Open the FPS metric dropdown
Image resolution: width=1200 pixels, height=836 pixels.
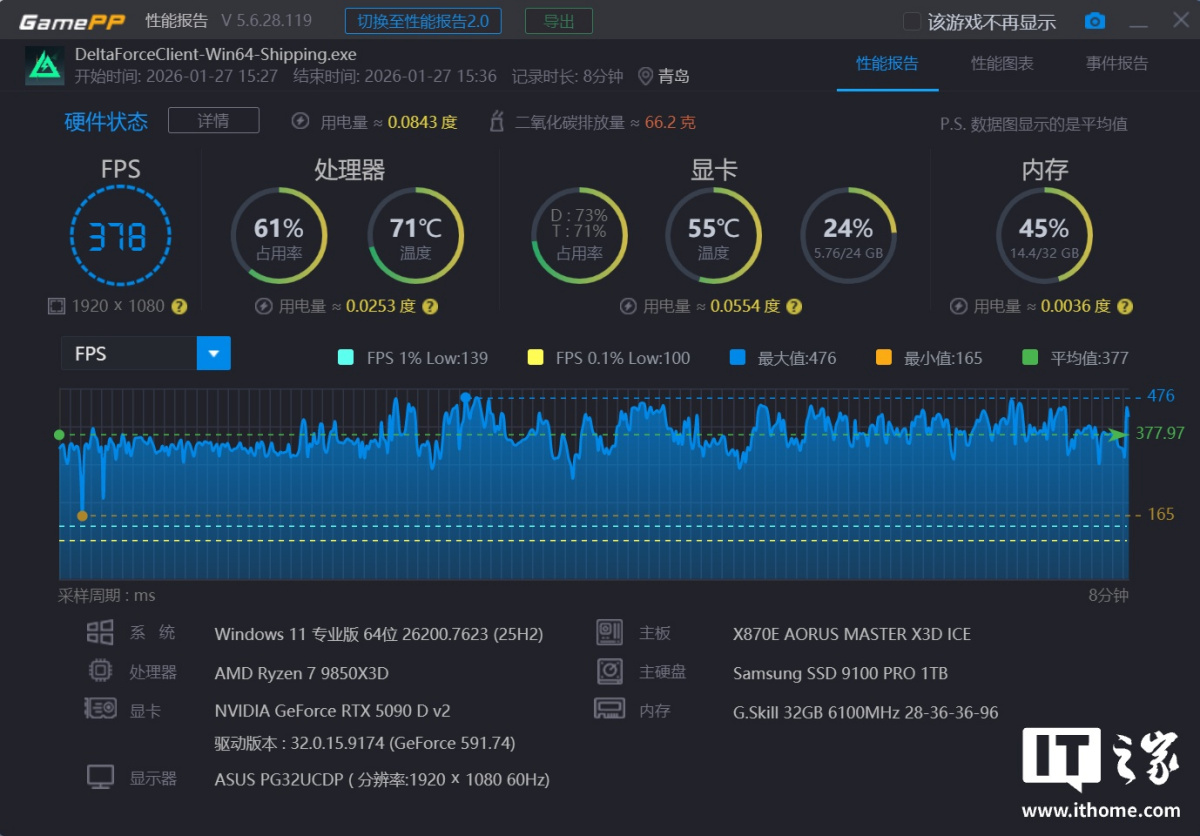[214, 352]
